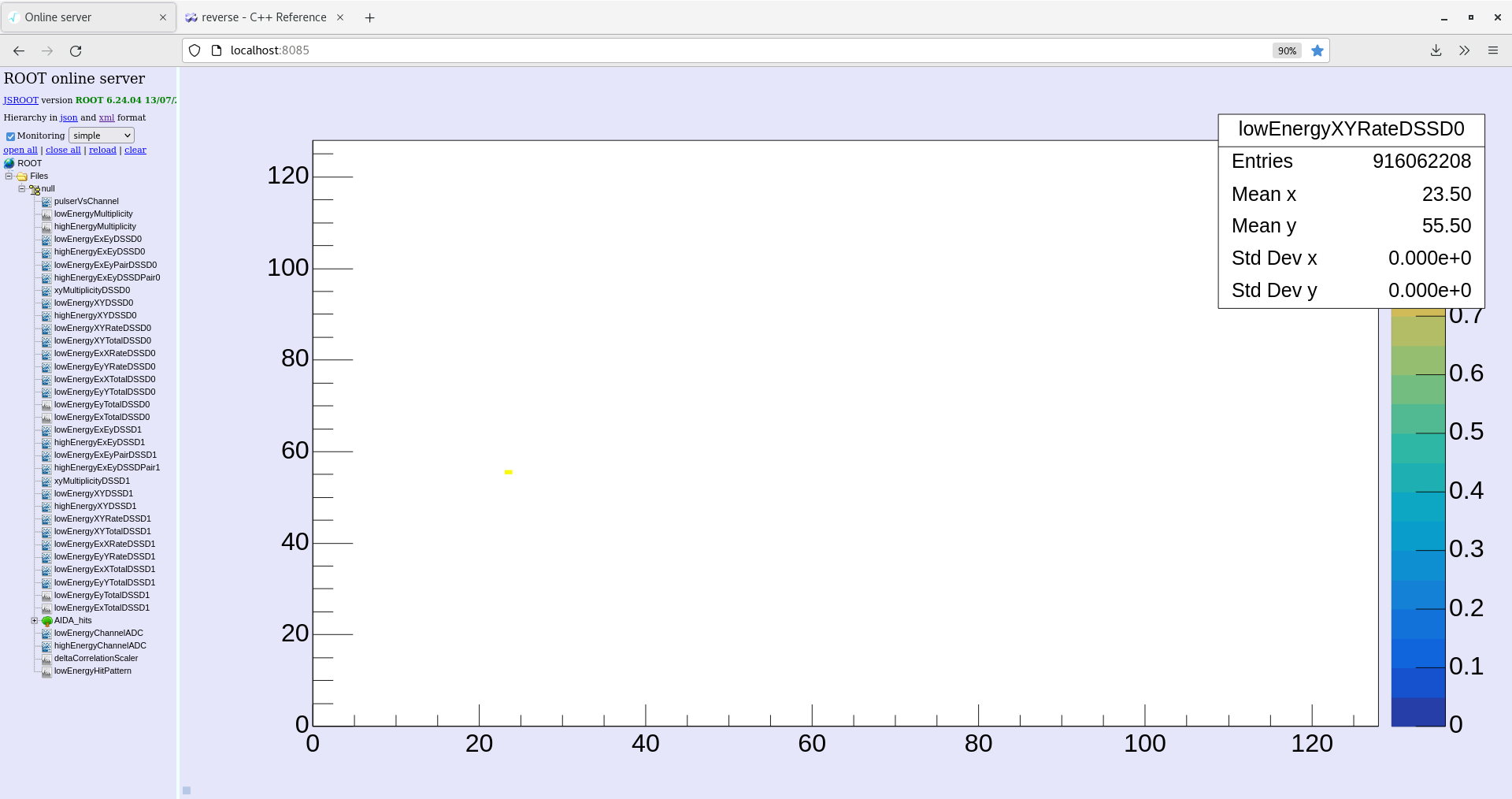The image size is (1512, 799).
Task: Open xyMultiplicityDSSD1 histogram
Action: (92, 481)
